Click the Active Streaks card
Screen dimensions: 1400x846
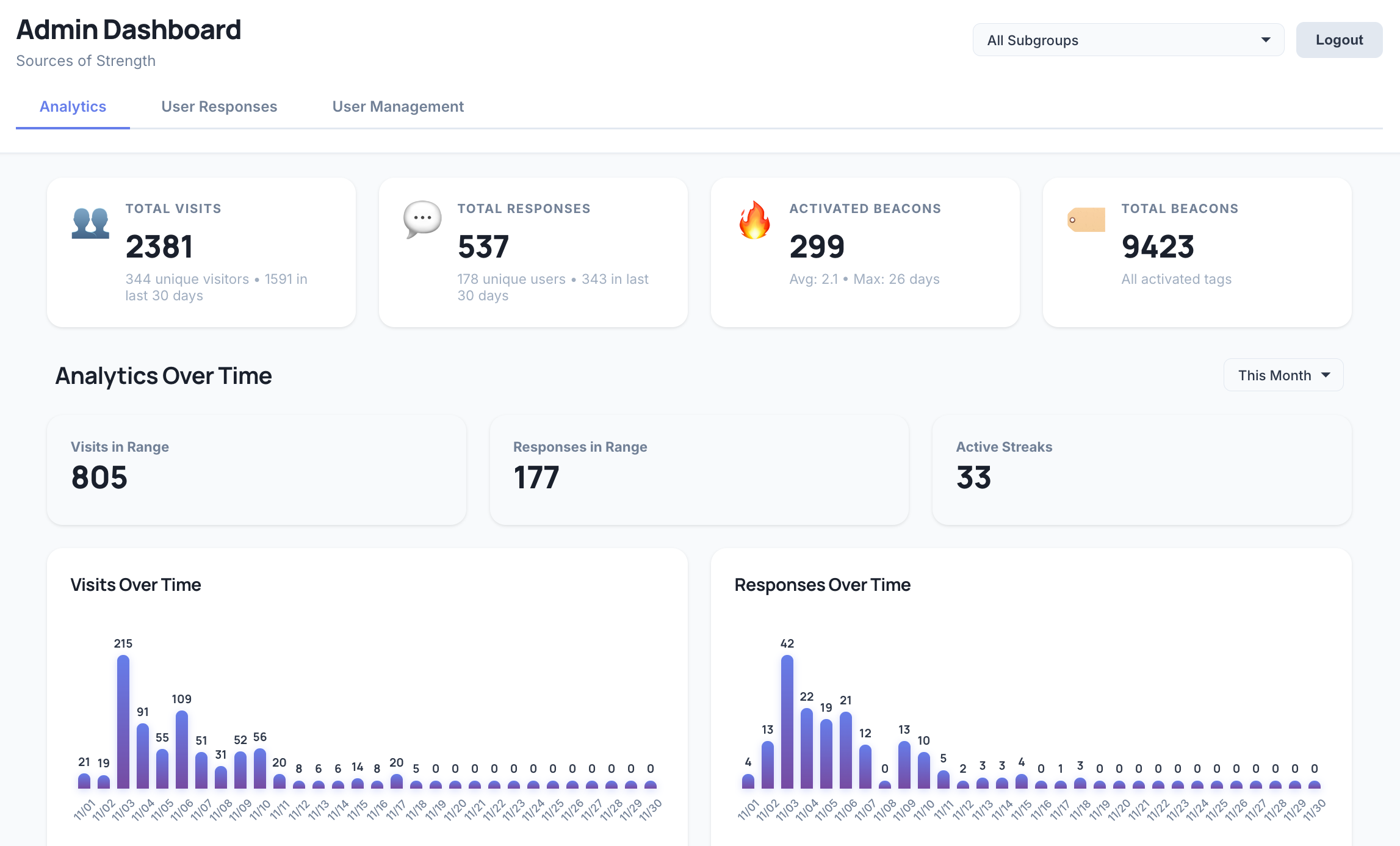click(1141, 469)
